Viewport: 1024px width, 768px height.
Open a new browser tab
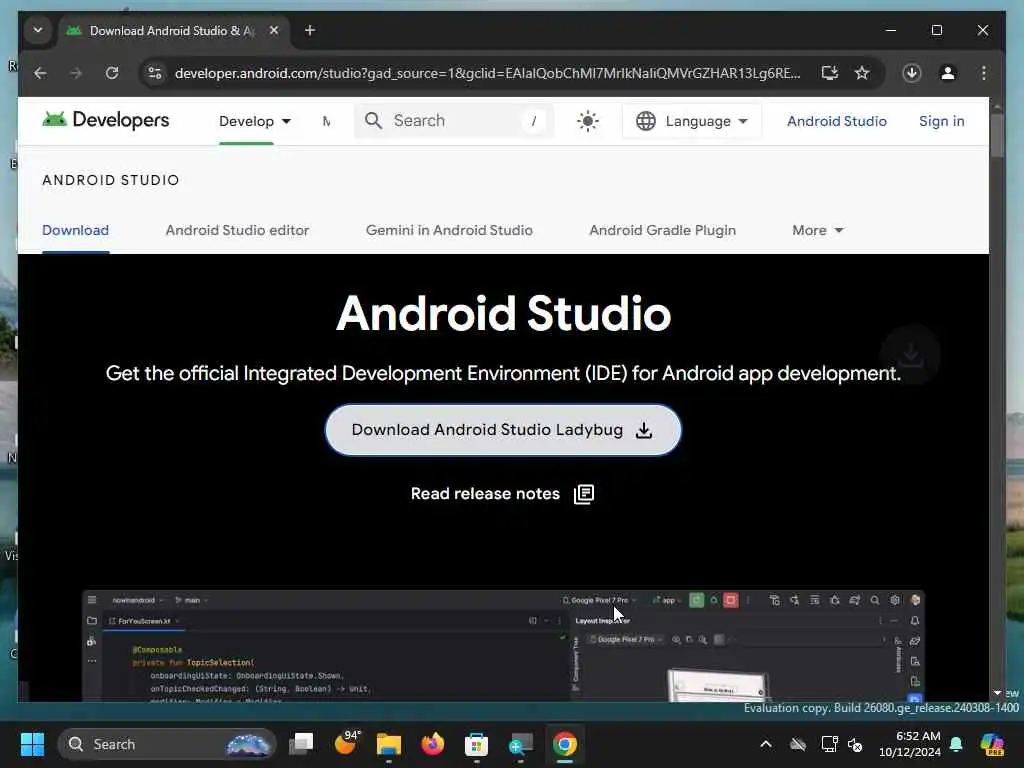click(x=310, y=30)
